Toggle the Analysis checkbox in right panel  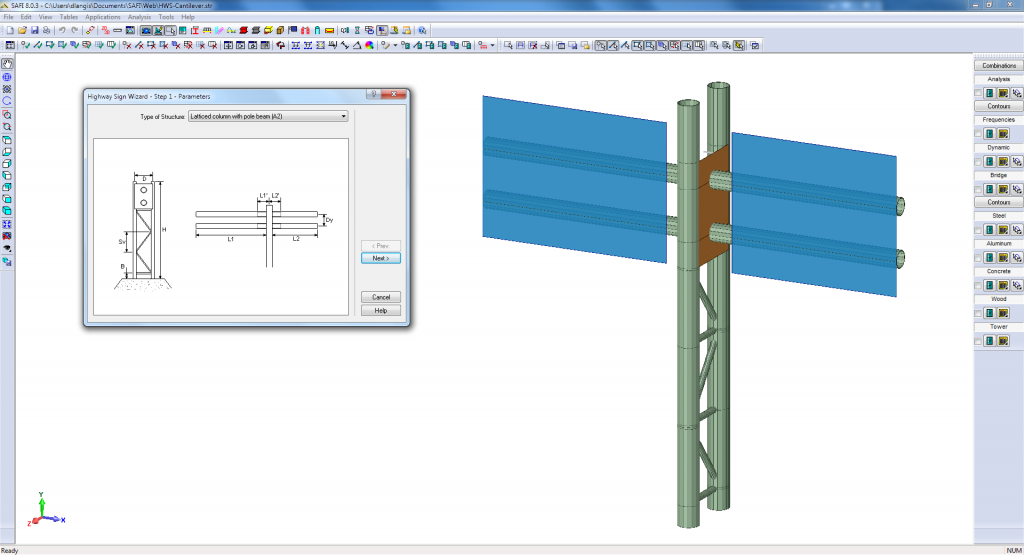pos(978,93)
